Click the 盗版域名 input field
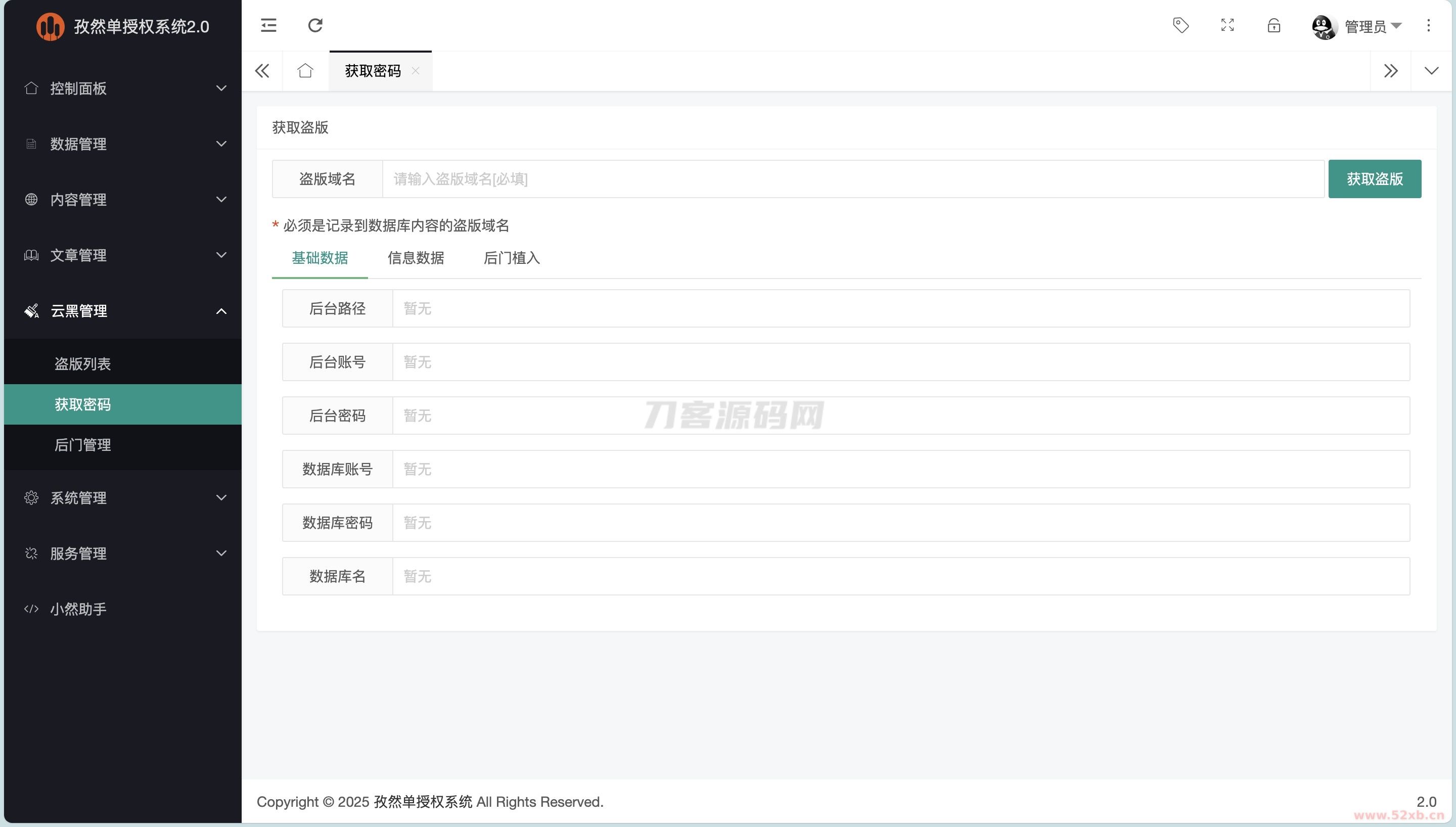The width and height of the screenshot is (1456, 827). pyautogui.click(x=852, y=179)
